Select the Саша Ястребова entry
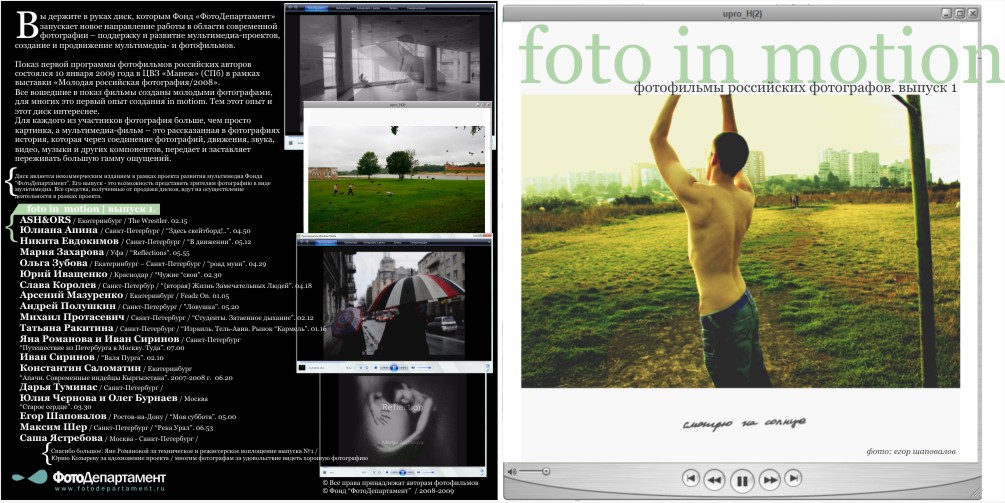Viewport: 1005px width, 503px height. click(109, 438)
